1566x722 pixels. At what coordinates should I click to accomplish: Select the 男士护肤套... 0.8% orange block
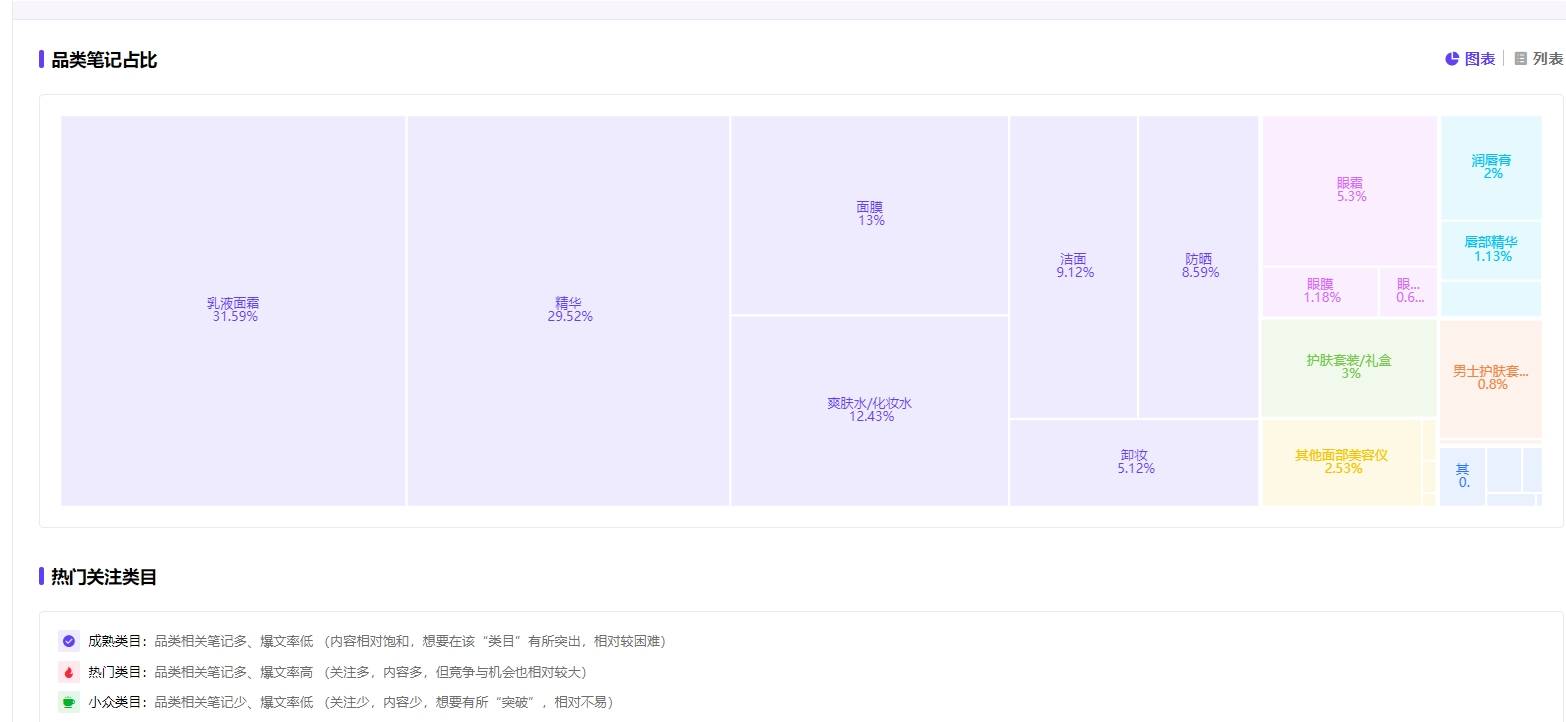click(x=1491, y=379)
